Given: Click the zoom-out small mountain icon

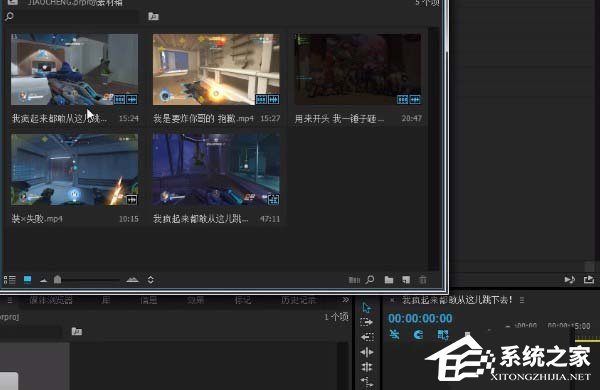Looking at the screenshot, I should (44, 281).
